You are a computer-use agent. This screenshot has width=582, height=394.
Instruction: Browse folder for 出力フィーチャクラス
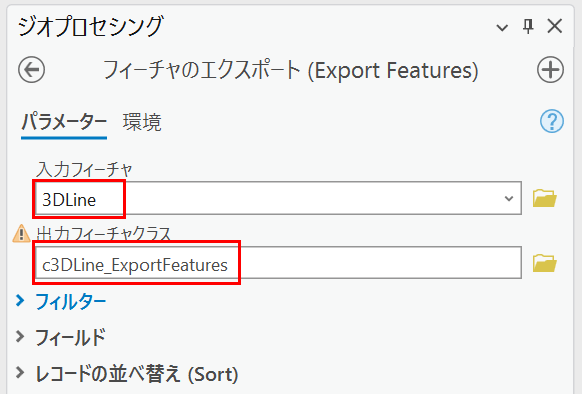[x=545, y=263]
